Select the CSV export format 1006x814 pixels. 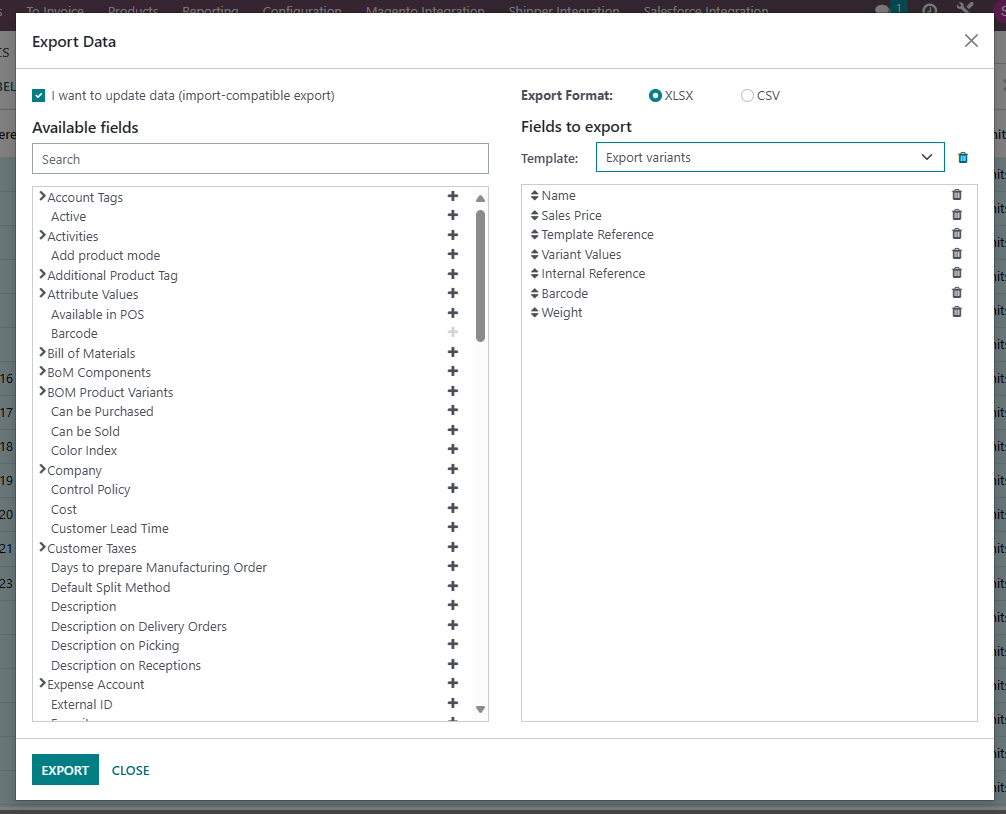tap(747, 95)
